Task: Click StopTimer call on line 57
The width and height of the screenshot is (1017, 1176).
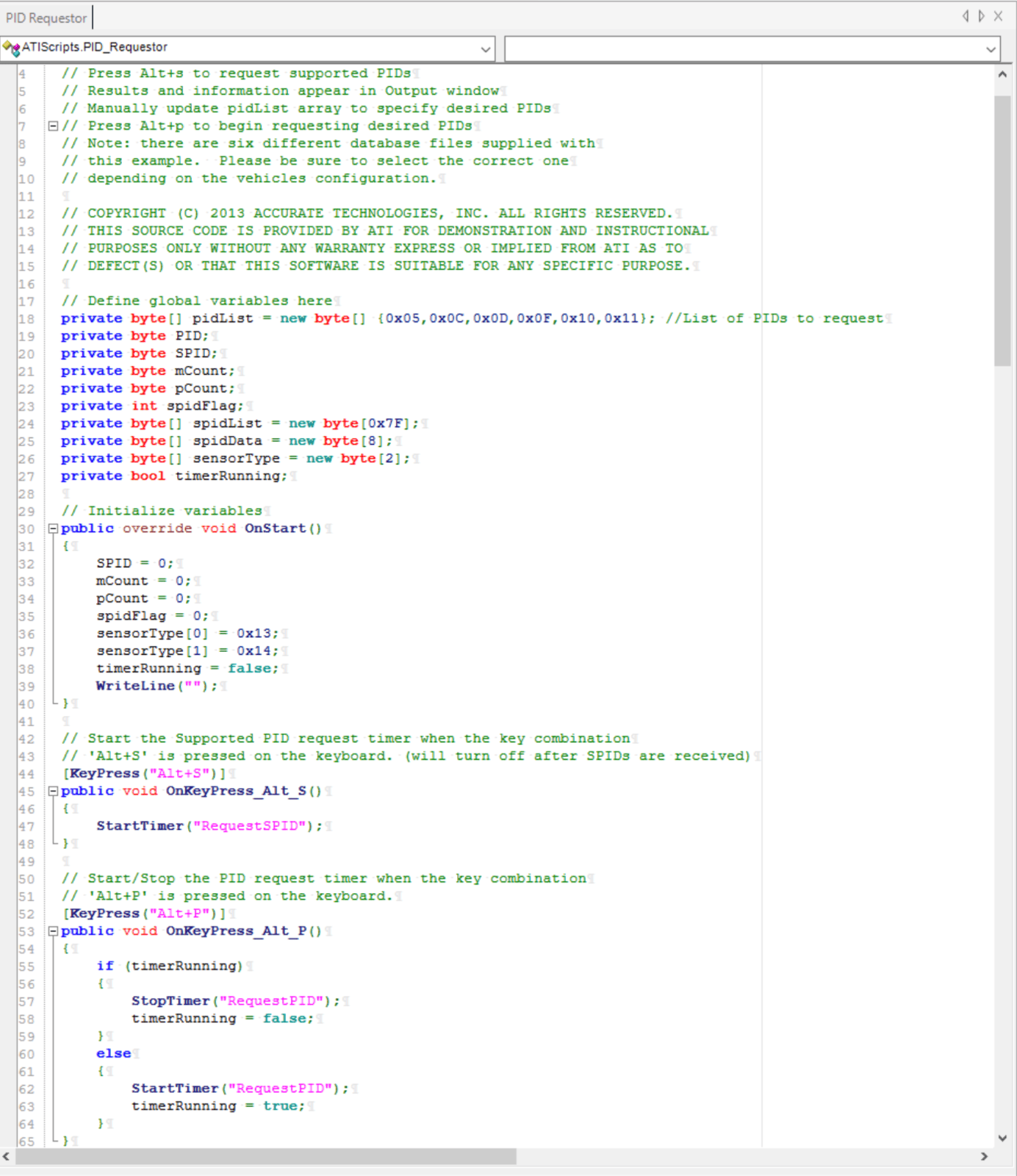Action: (236, 1001)
